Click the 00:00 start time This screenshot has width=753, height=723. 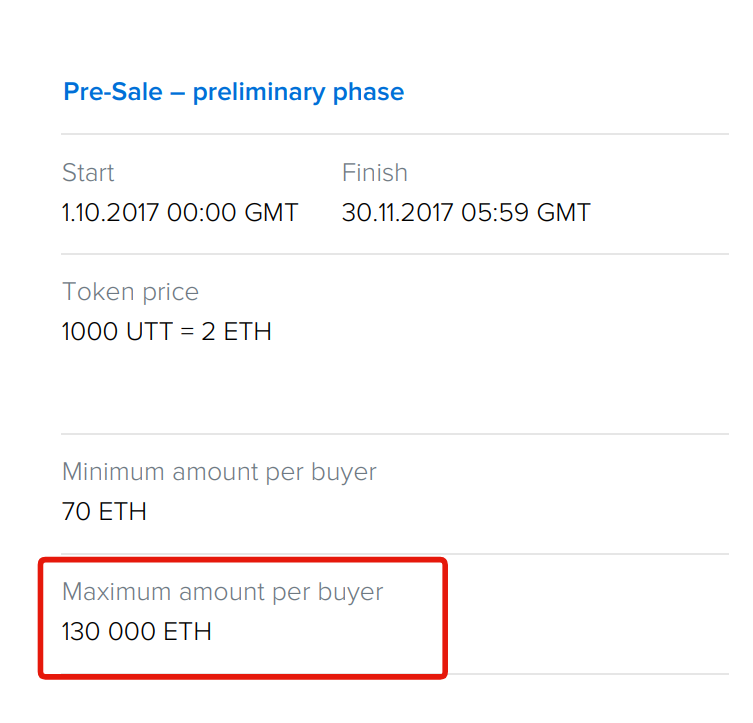[x=201, y=213]
